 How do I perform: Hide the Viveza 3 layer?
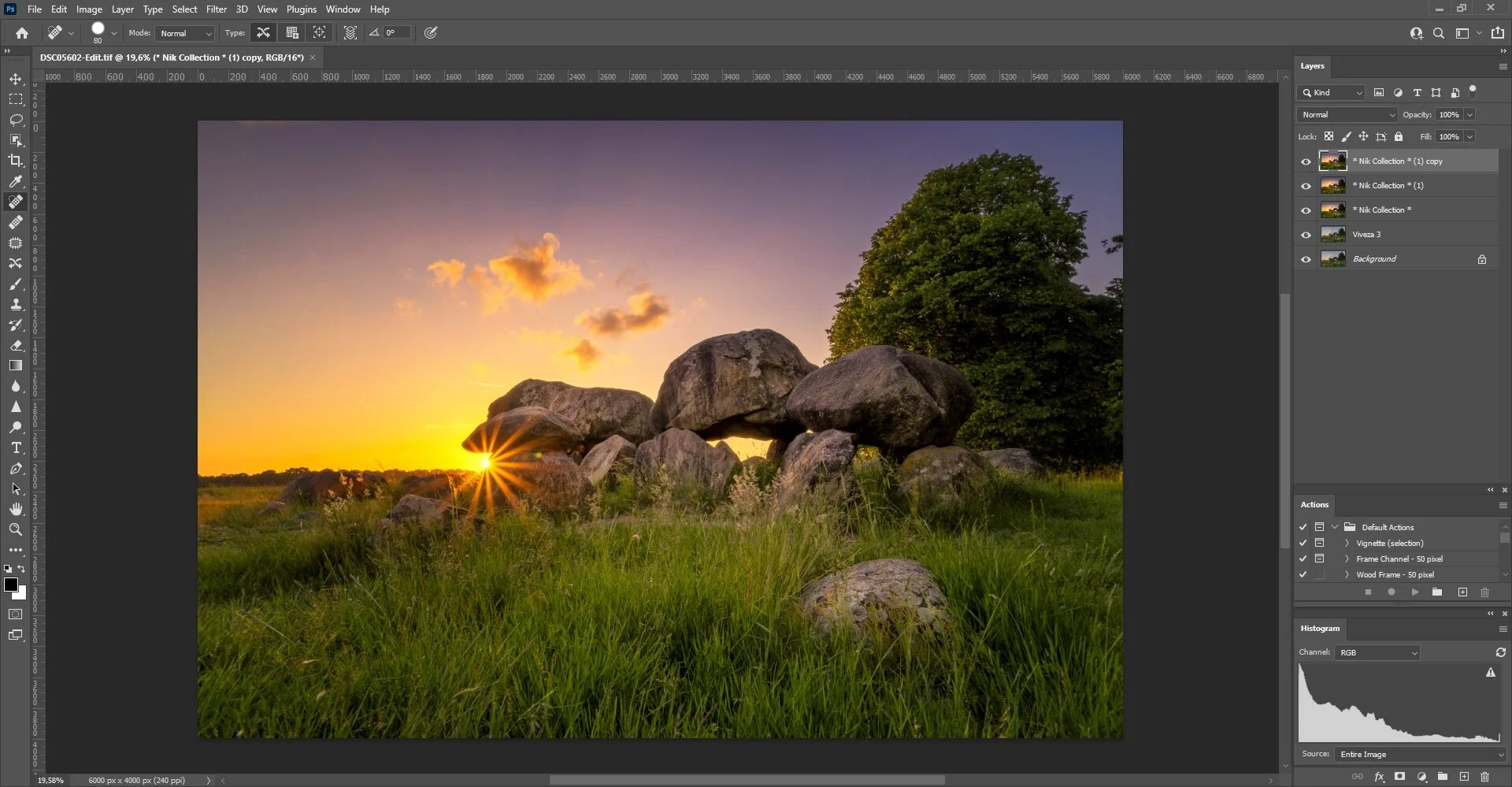tap(1306, 235)
